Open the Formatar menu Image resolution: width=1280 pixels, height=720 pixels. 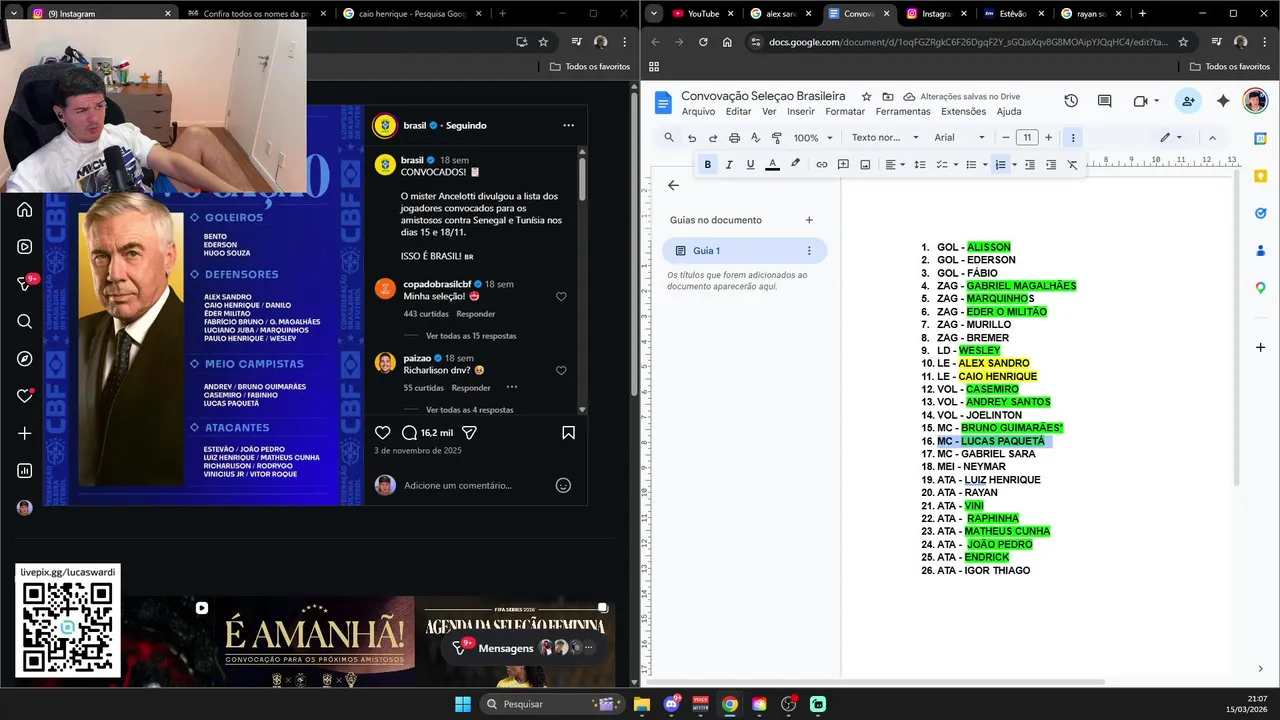[845, 112]
